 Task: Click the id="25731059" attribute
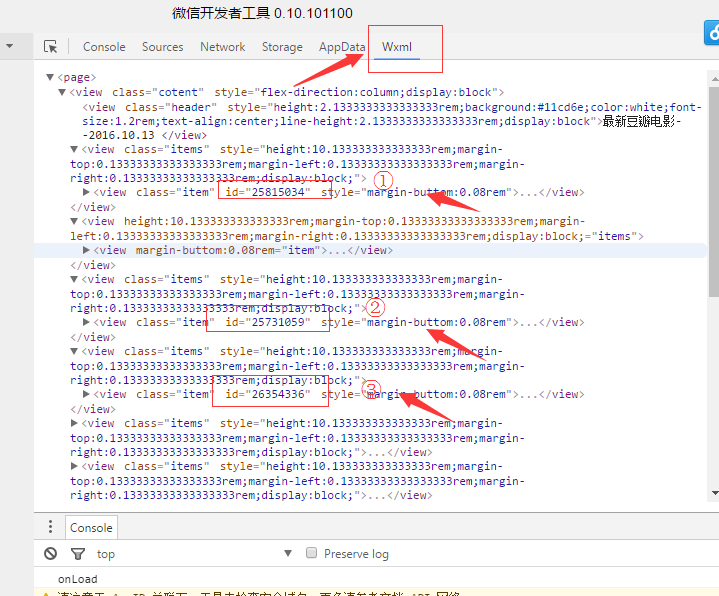coord(267,322)
